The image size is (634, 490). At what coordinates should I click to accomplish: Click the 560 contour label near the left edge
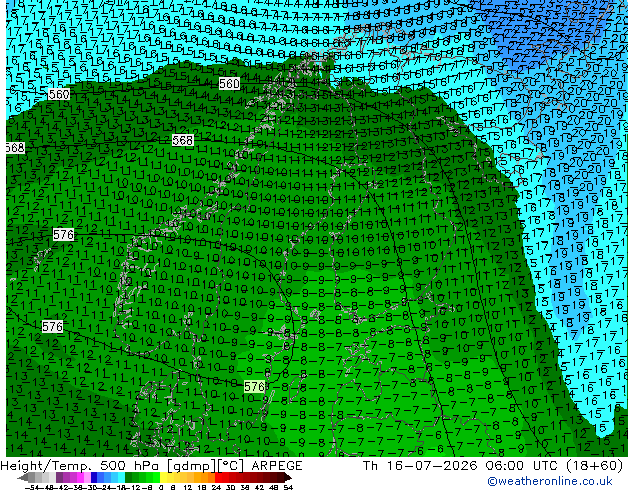59,94
